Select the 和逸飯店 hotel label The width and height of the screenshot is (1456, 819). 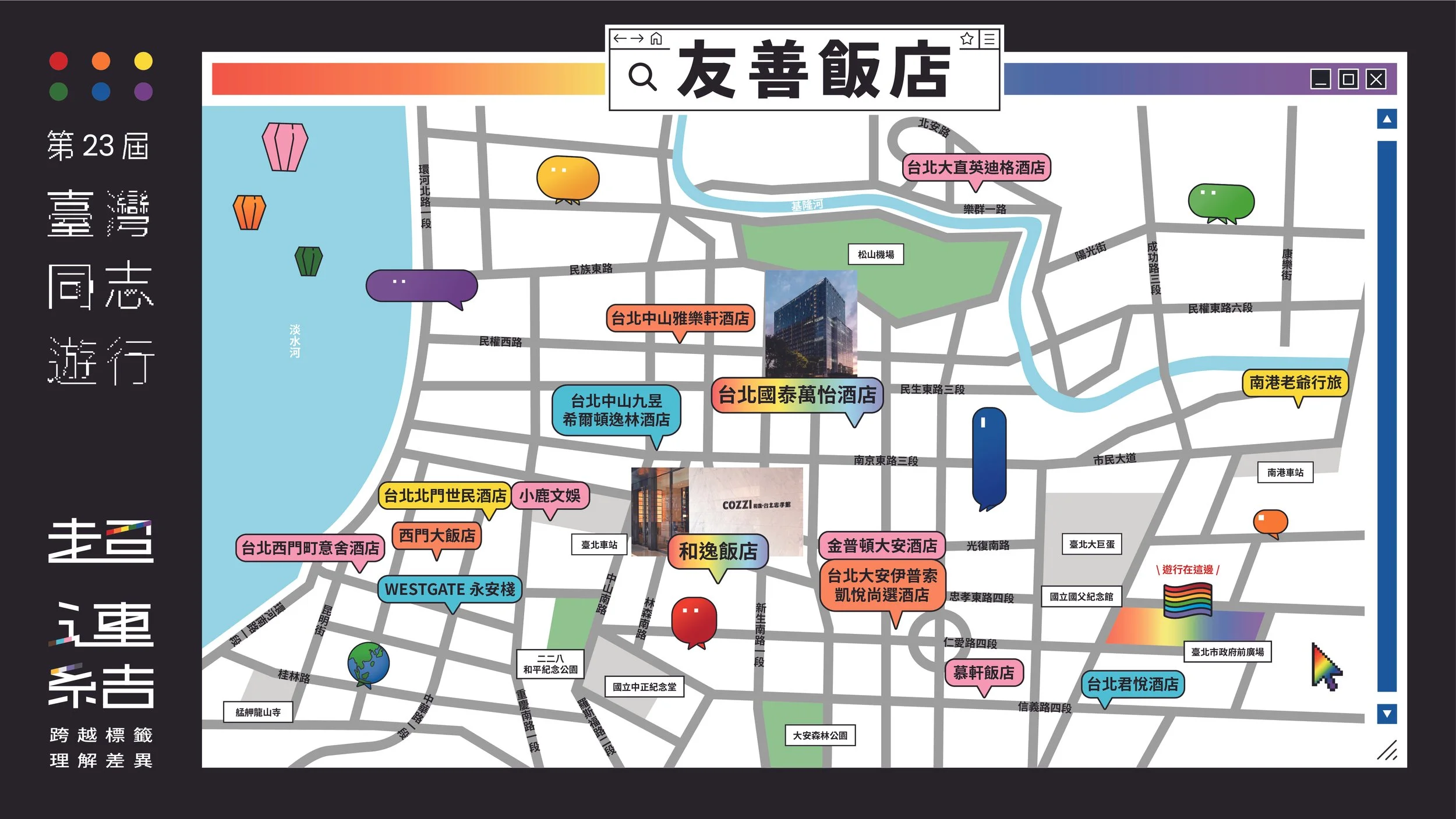click(718, 551)
